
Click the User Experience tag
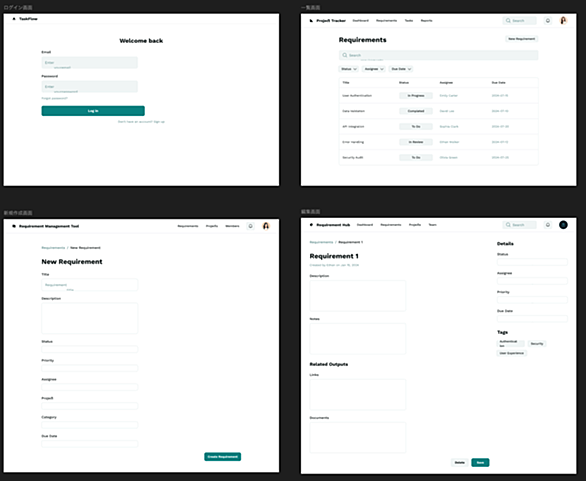(512, 353)
